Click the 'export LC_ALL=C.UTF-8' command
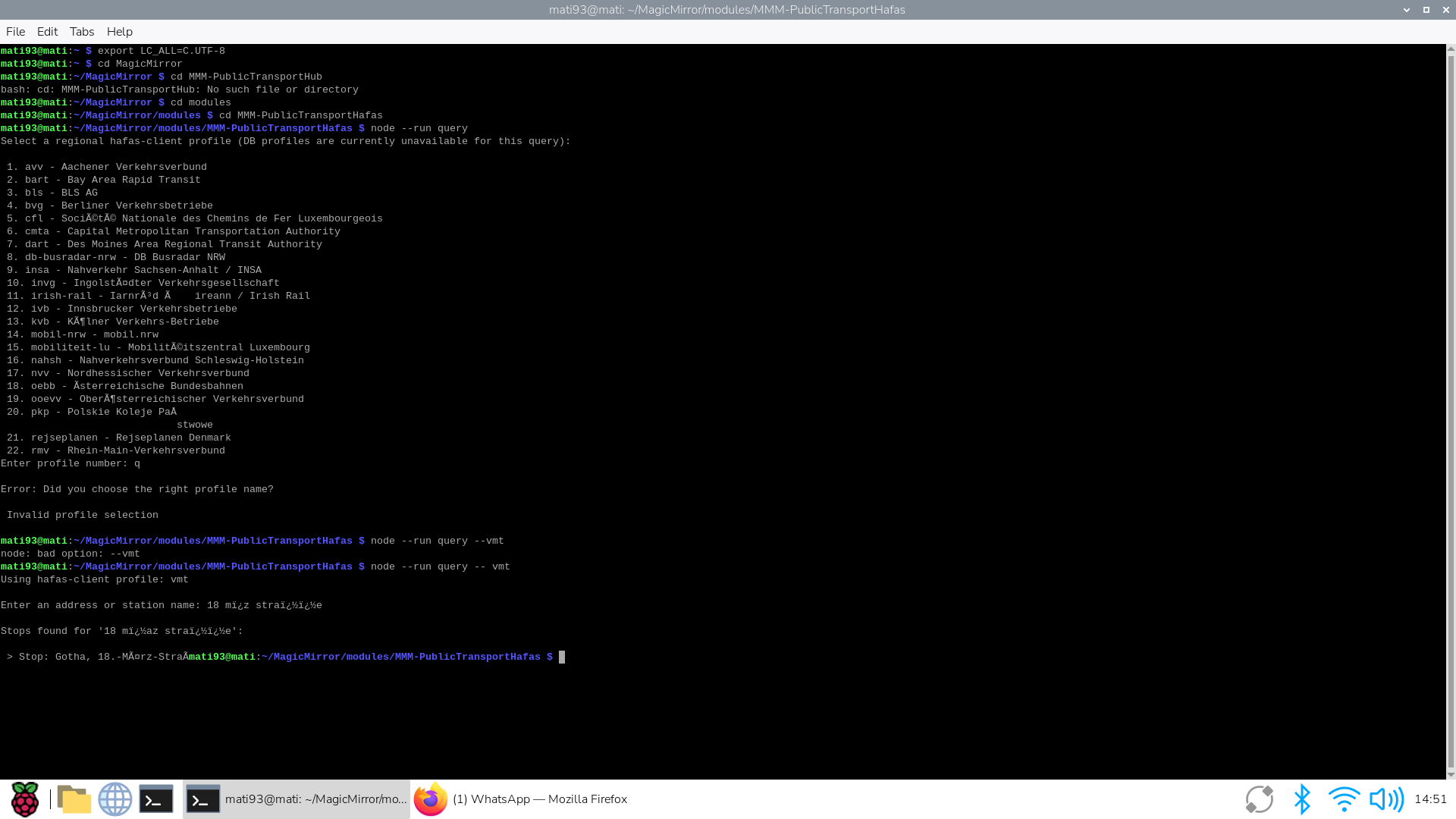The image size is (1456, 819). (162, 51)
